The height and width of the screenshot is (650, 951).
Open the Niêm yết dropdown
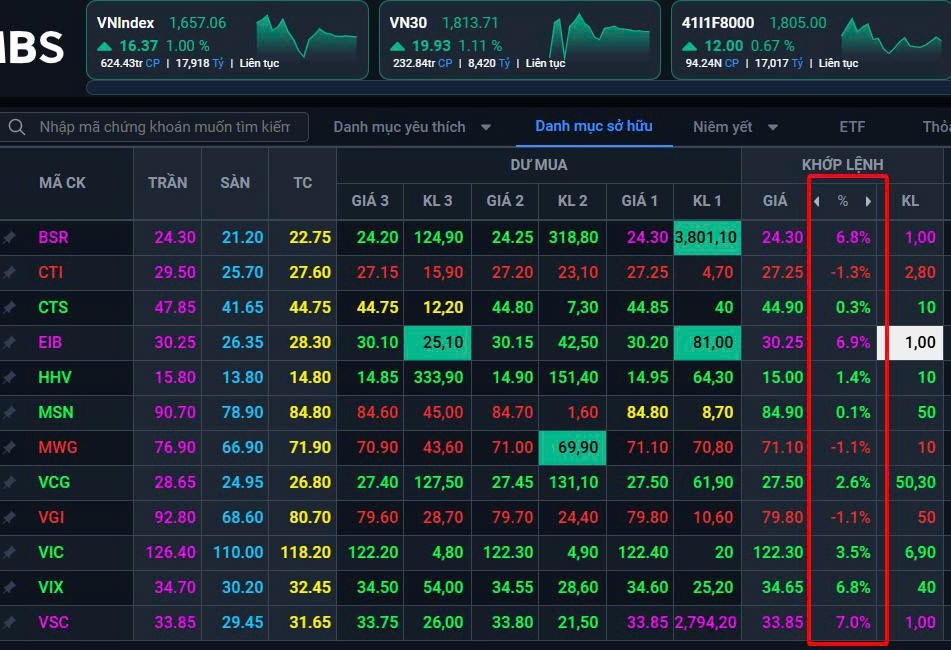tap(773, 127)
